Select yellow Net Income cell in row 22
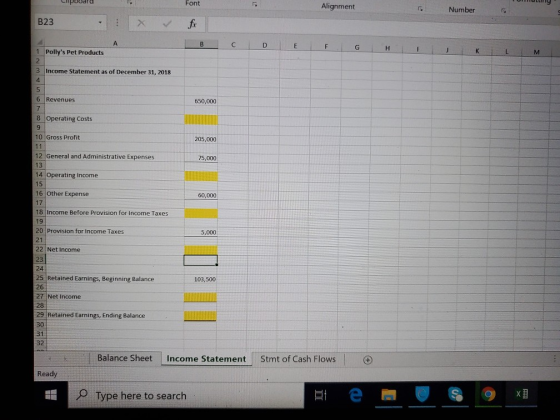The image size is (560, 420). pos(201,250)
